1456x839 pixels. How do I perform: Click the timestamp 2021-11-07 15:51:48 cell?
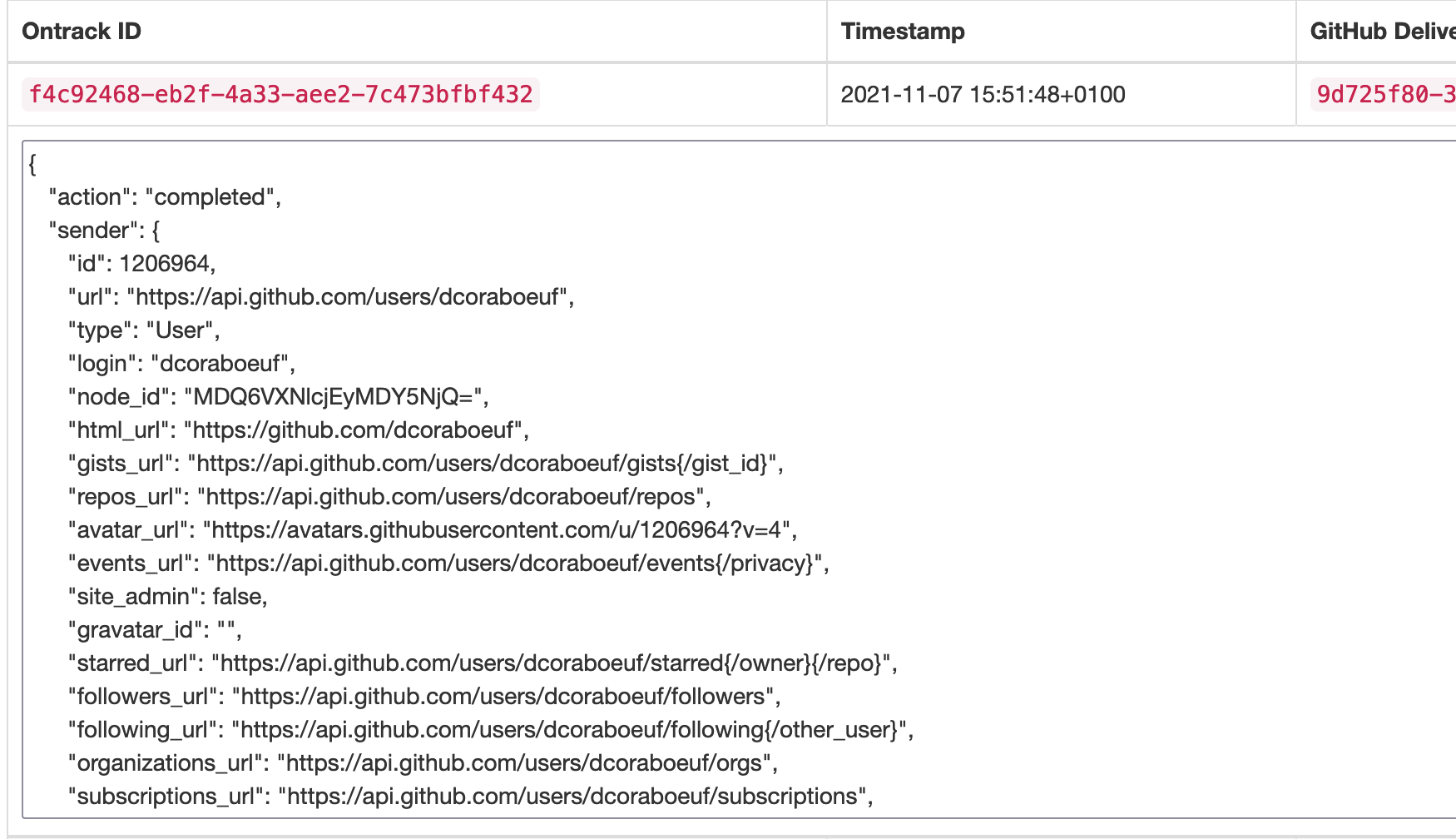click(x=983, y=95)
